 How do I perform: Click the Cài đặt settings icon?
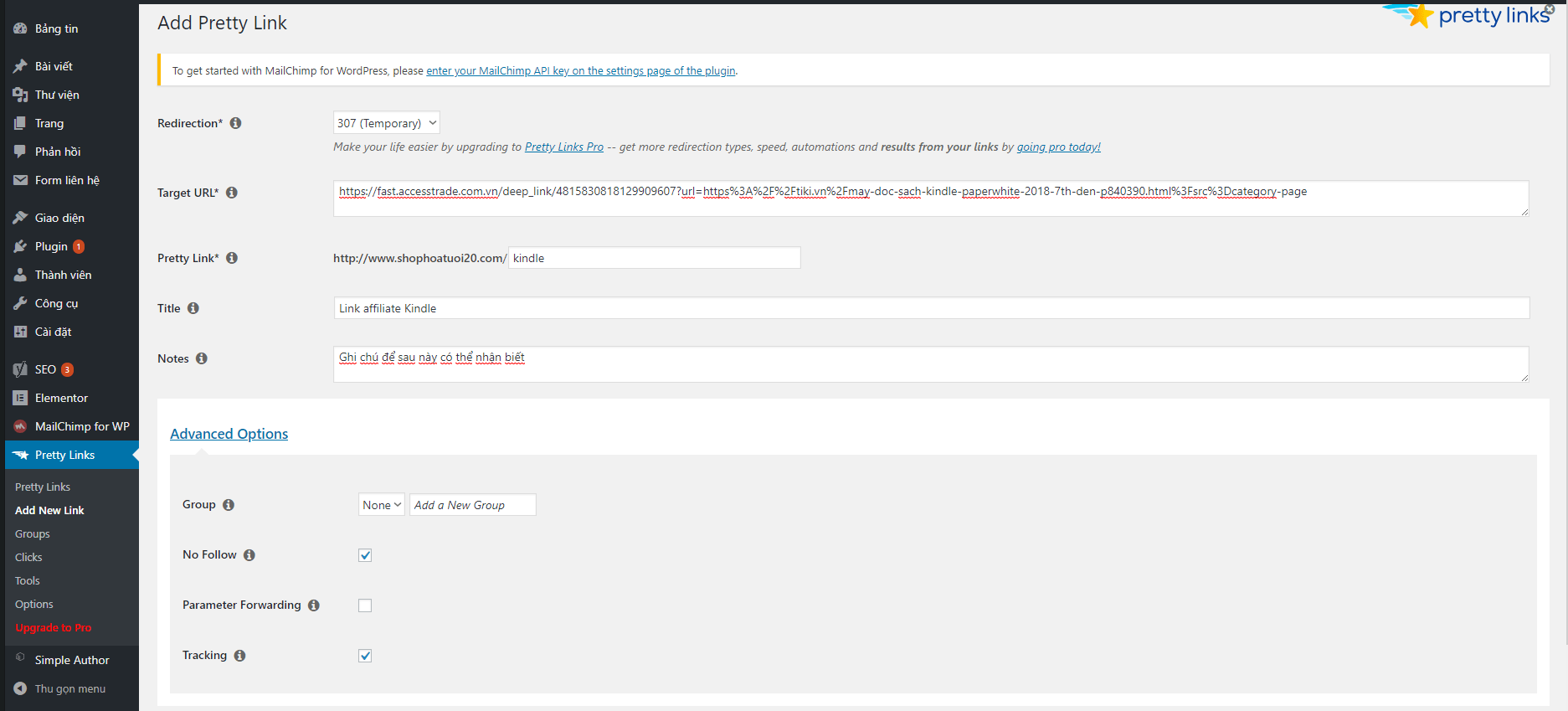click(20, 332)
